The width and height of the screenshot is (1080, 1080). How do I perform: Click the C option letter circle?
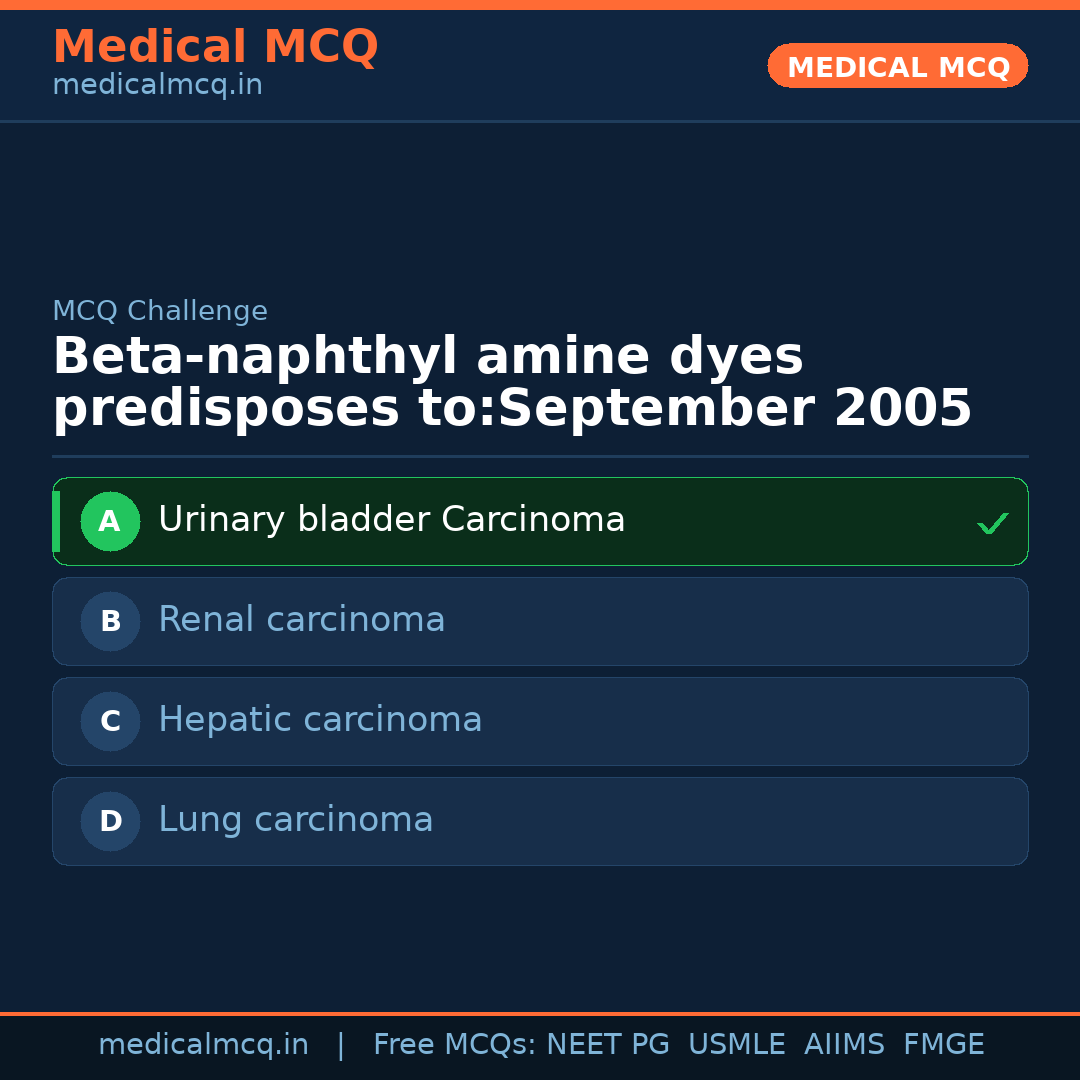pos(110,721)
